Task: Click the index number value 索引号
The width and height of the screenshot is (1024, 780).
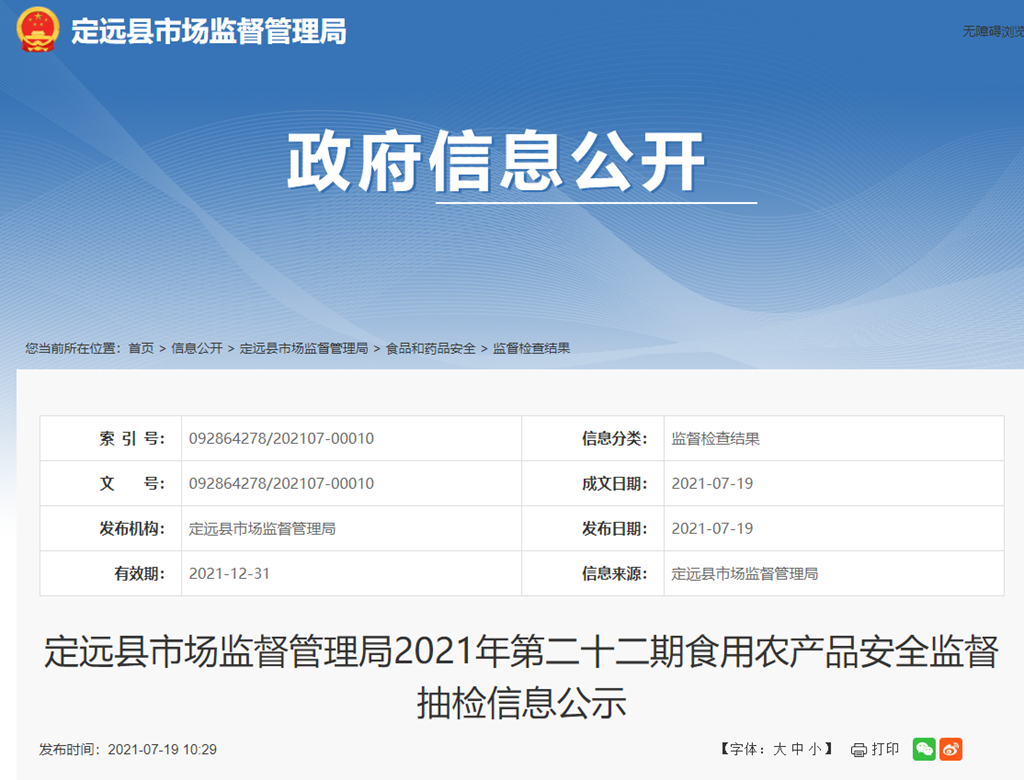Action: click(x=281, y=438)
